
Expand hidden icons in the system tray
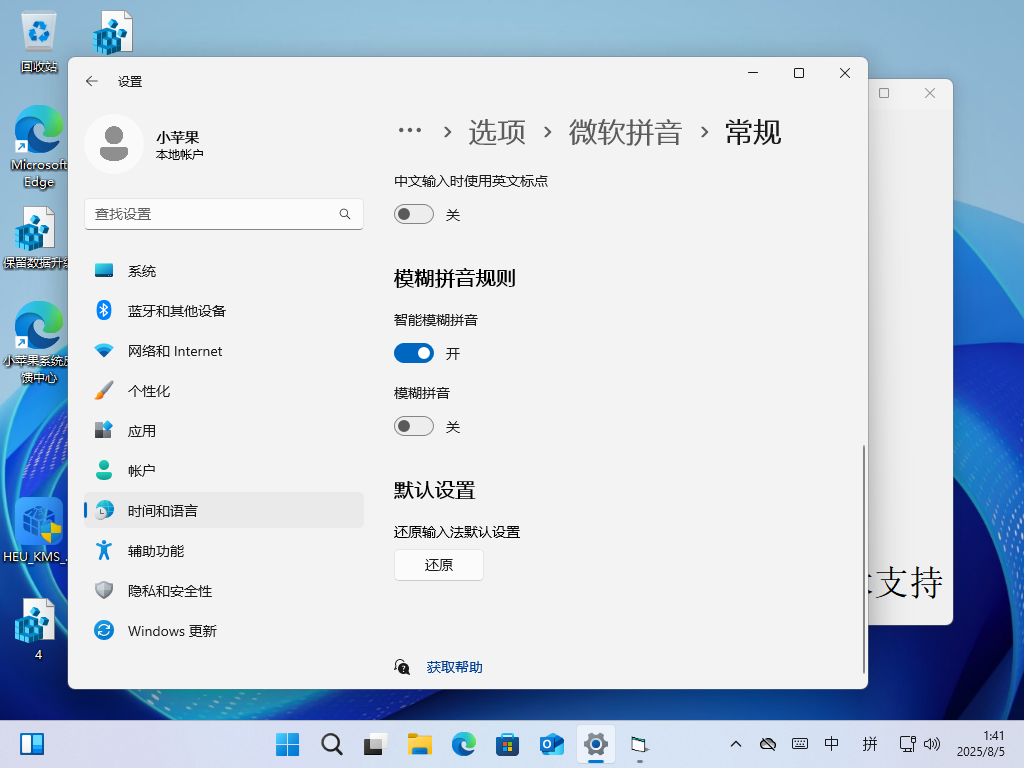(x=735, y=744)
